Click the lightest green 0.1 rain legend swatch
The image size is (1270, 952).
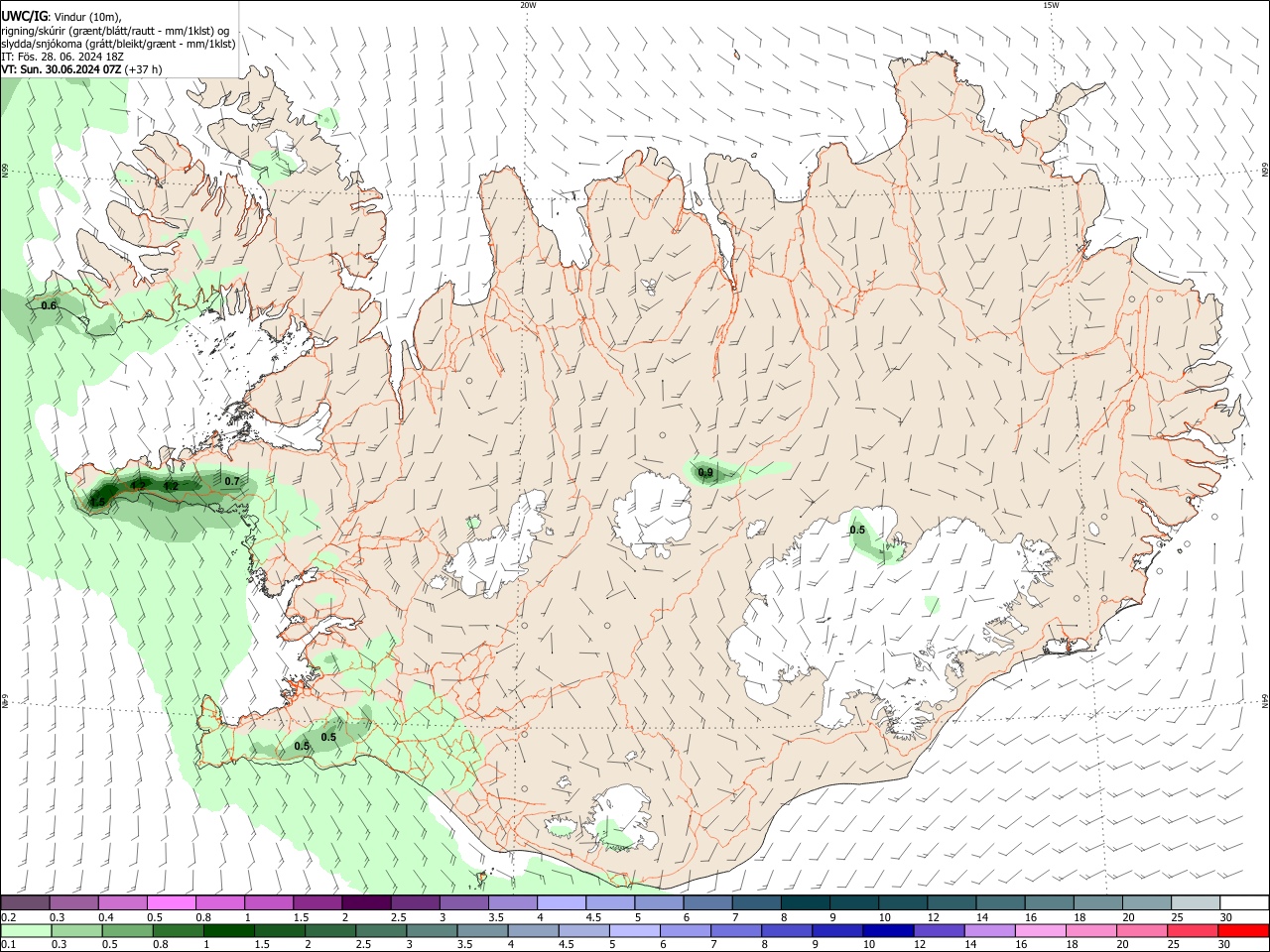tap(25, 930)
